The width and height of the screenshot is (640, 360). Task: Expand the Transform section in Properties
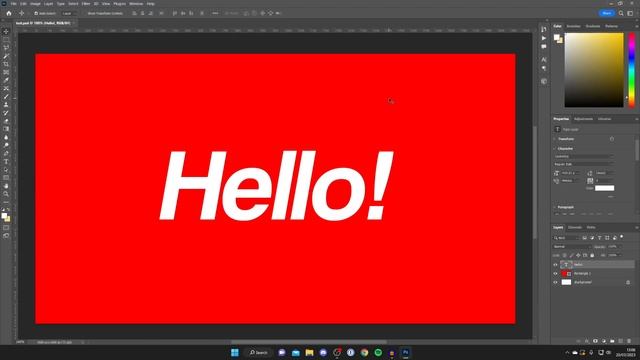tap(555, 139)
